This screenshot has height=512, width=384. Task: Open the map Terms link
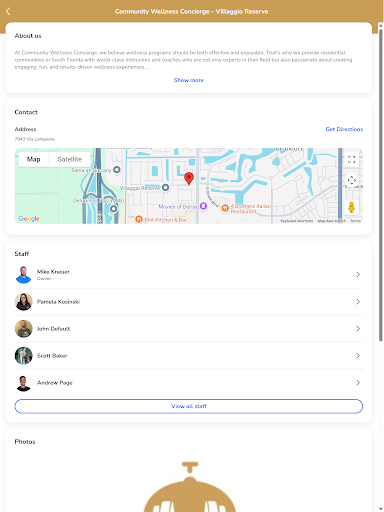[356, 221]
